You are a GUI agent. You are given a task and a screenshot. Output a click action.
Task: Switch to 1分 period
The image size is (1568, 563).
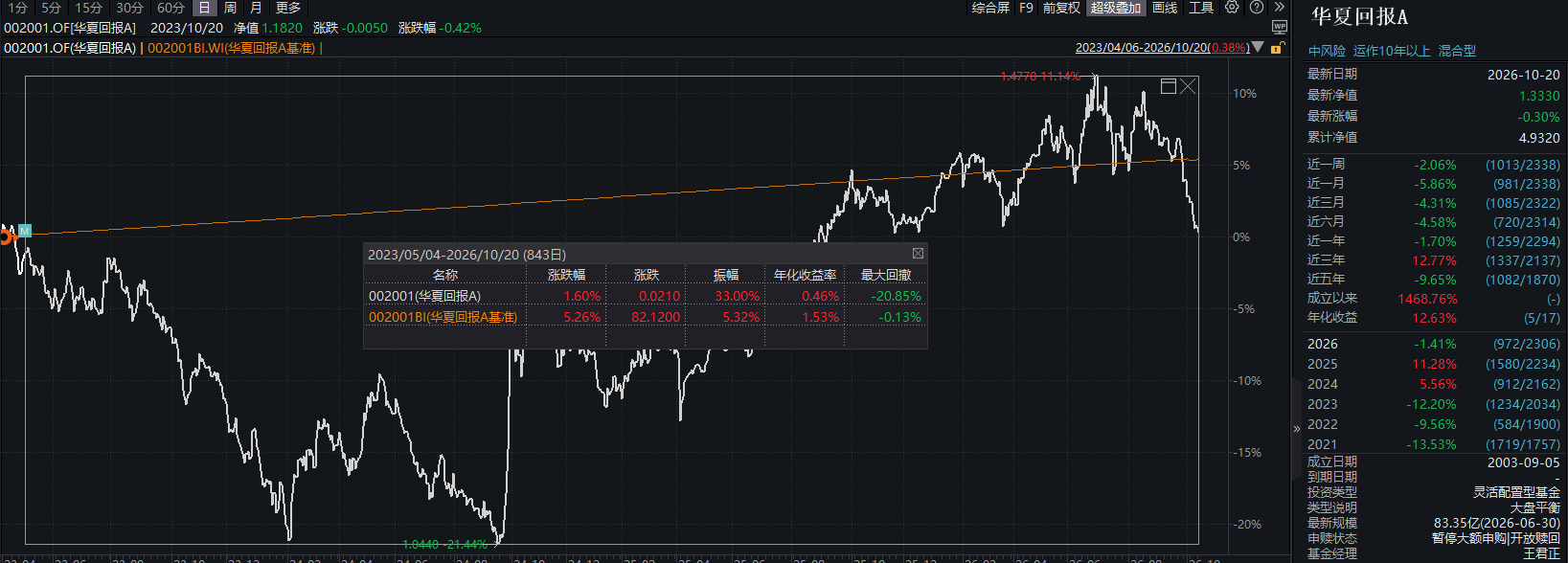[17, 8]
